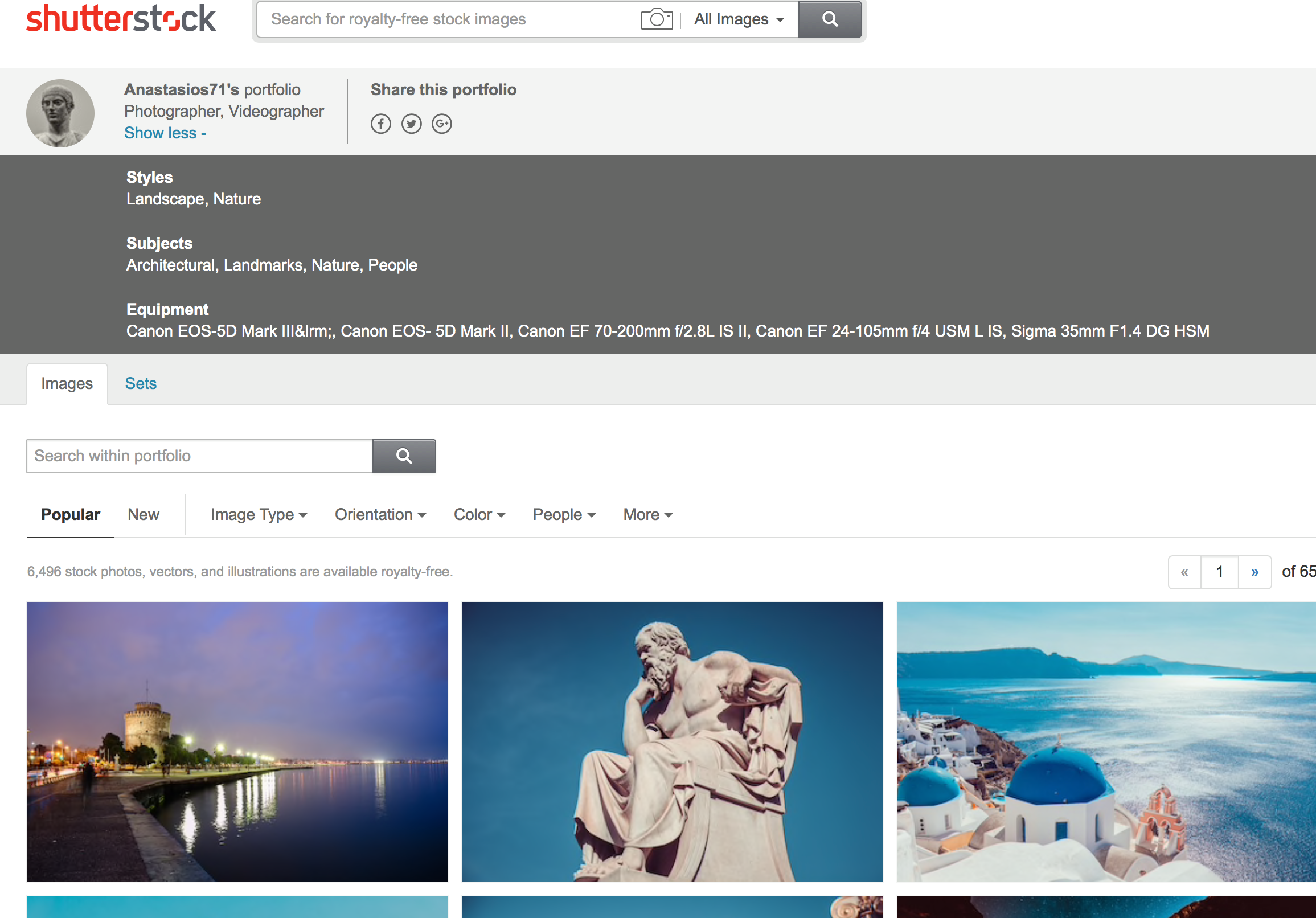
Task: Select 'Architectural, Landmarks, Nature, People' text
Action: [272, 265]
